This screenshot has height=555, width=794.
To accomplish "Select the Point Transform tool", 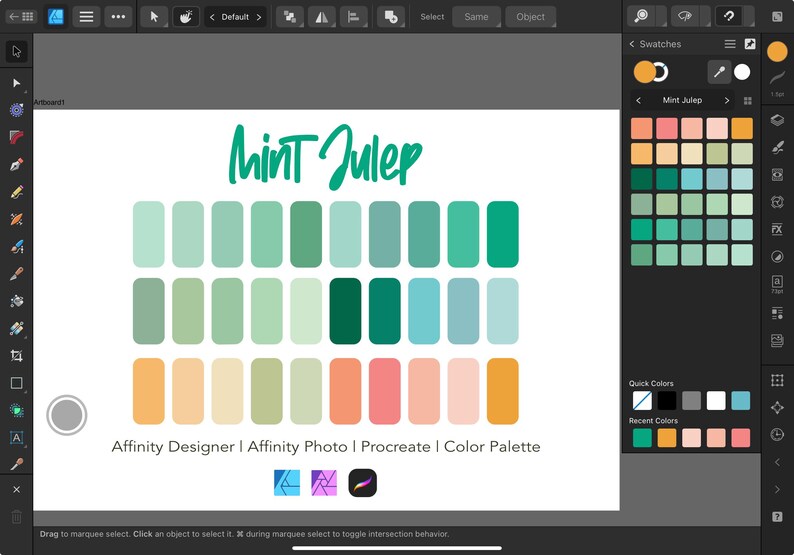I will [16, 110].
